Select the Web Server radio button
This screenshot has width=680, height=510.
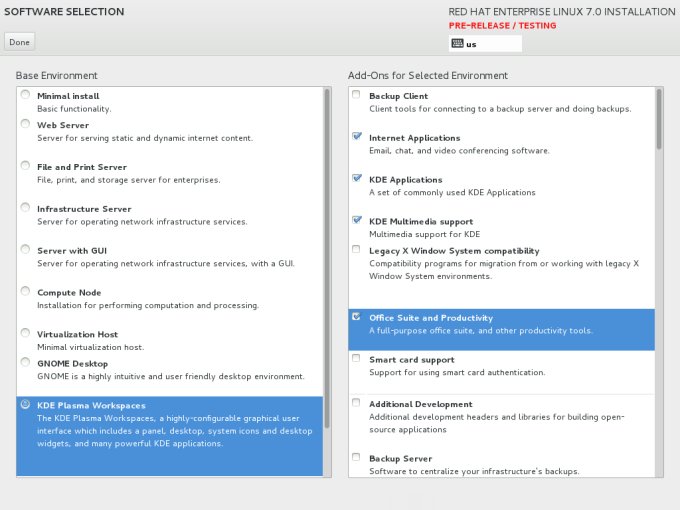[25, 124]
